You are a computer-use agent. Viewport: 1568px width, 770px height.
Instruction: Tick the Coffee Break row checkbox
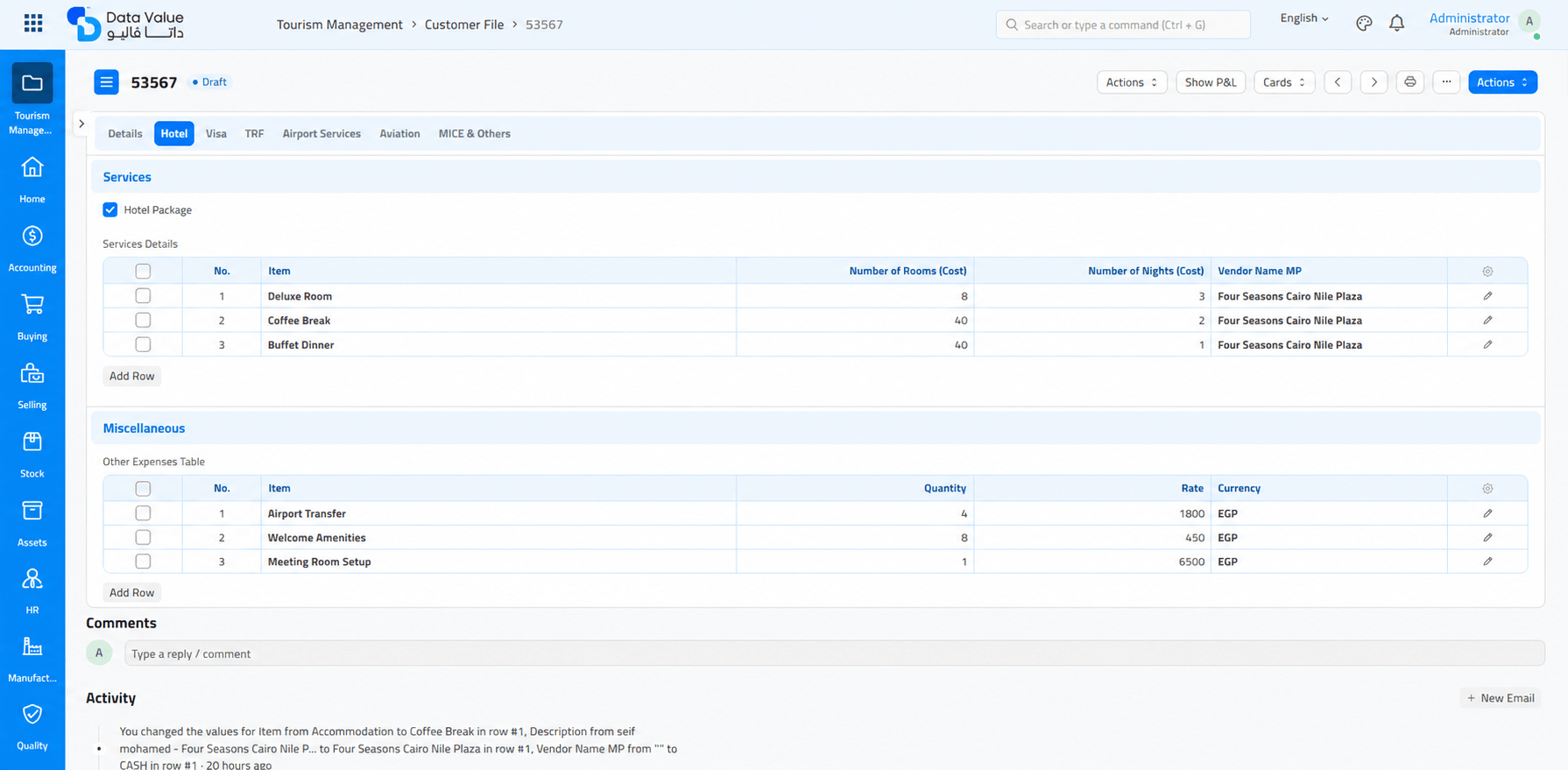pyautogui.click(x=143, y=321)
